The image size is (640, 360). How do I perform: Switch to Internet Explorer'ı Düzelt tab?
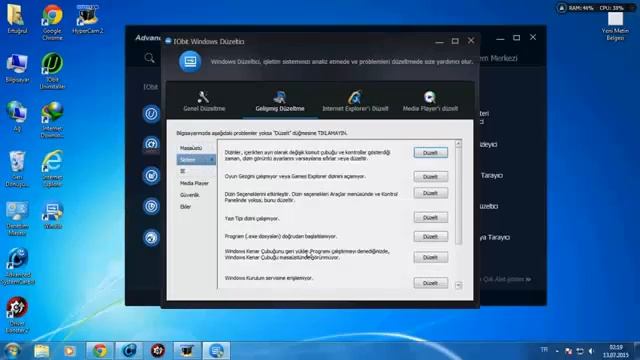pos(355,101)
